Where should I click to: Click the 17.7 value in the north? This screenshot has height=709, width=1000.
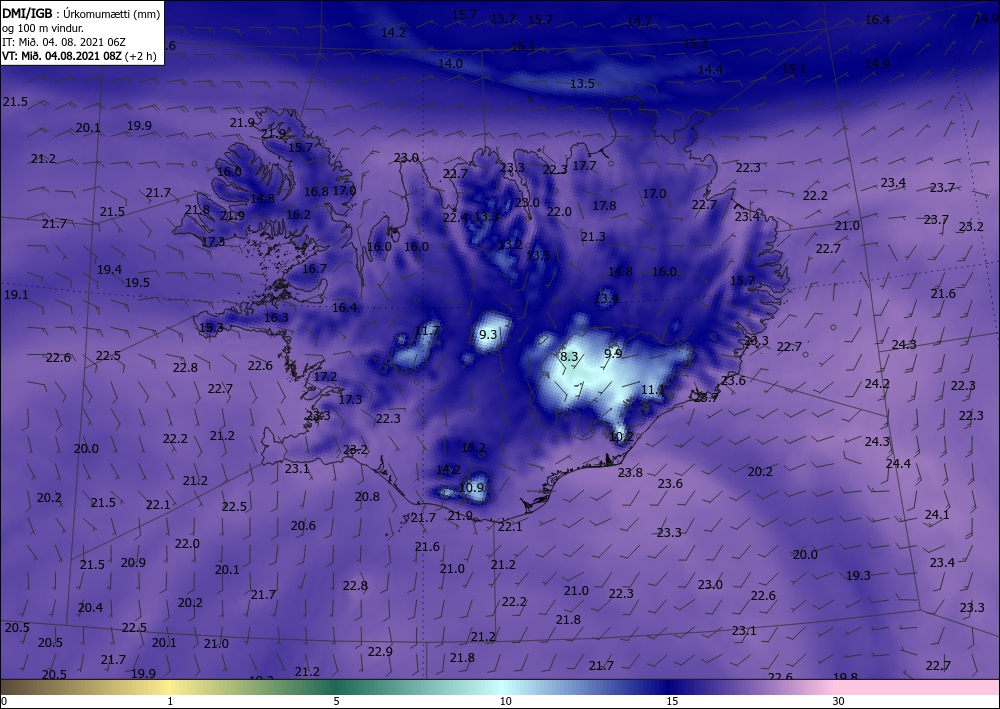(584, 165)
